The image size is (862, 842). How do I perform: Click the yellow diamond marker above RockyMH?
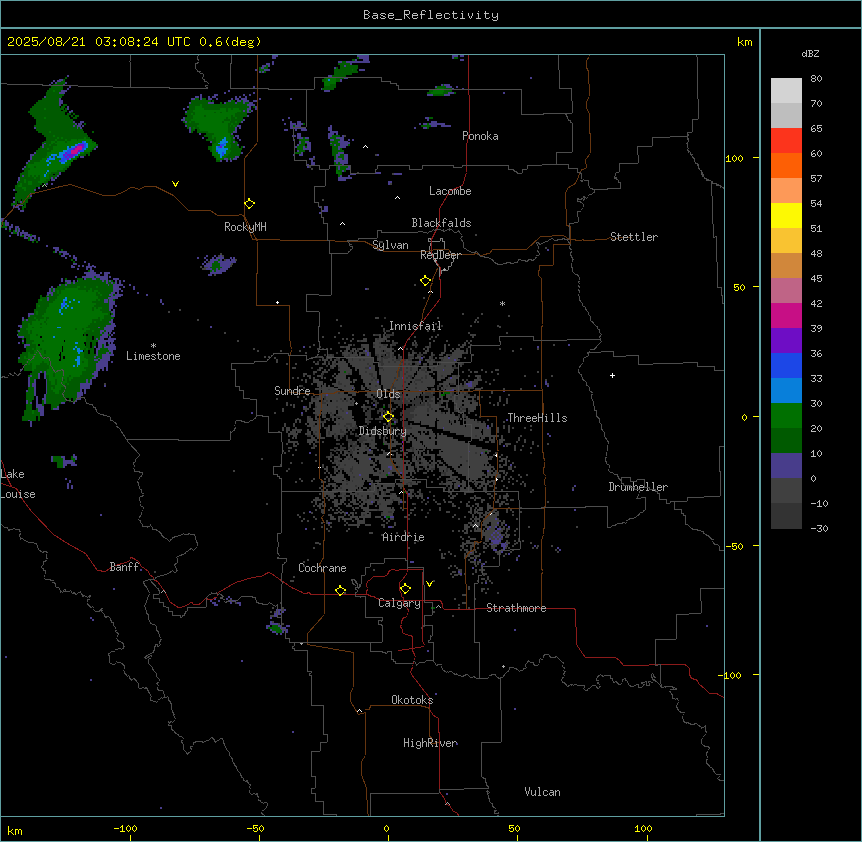(x=249, y=204)
